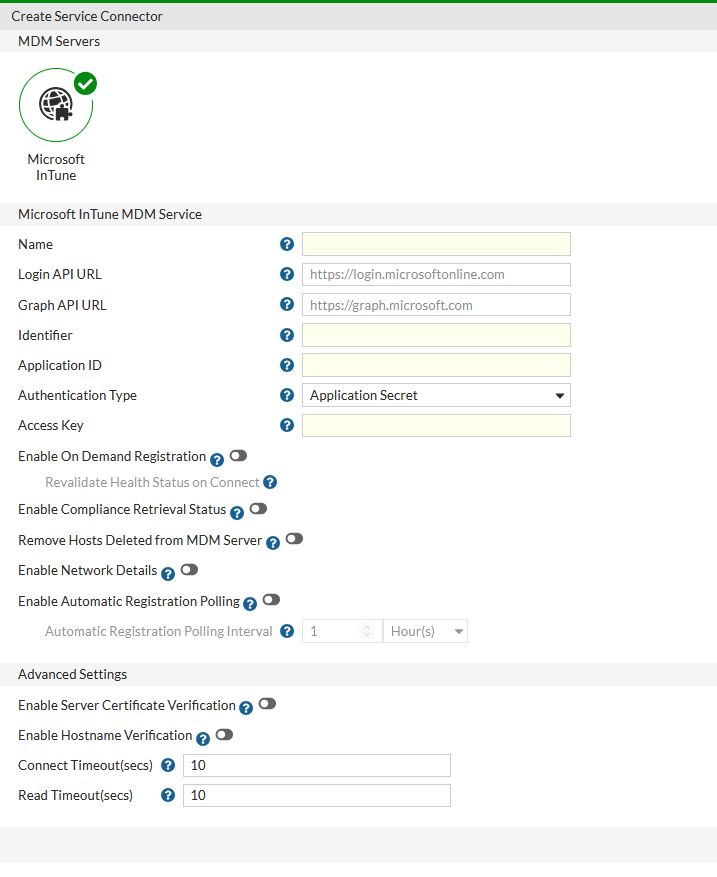Image resolution: width=717 pixels, height=877 pixels.
Task: Open help for Login API URL
Action: tap(287, 274)
